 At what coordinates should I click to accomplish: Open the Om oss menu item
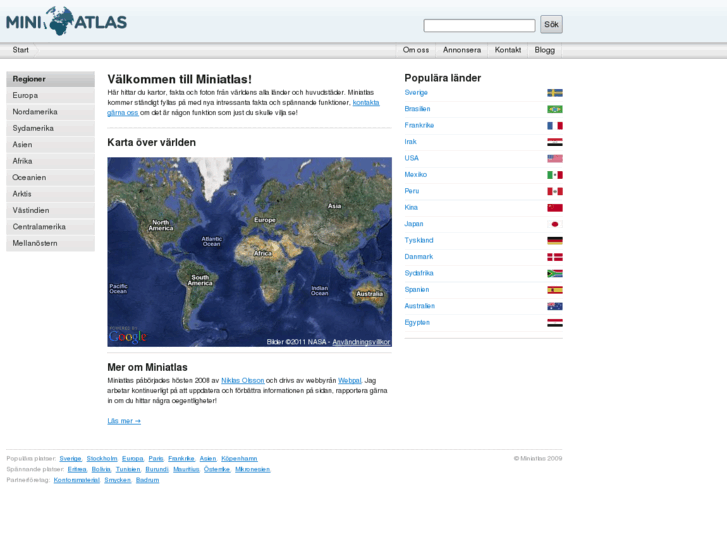pos(416,50)
